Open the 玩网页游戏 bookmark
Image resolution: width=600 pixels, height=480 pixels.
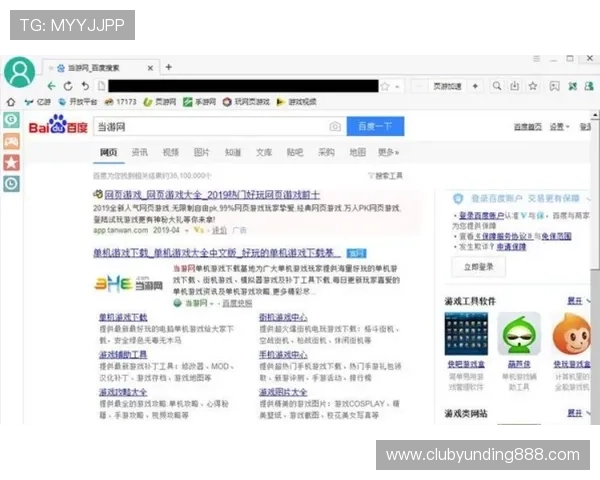(246, 102)
